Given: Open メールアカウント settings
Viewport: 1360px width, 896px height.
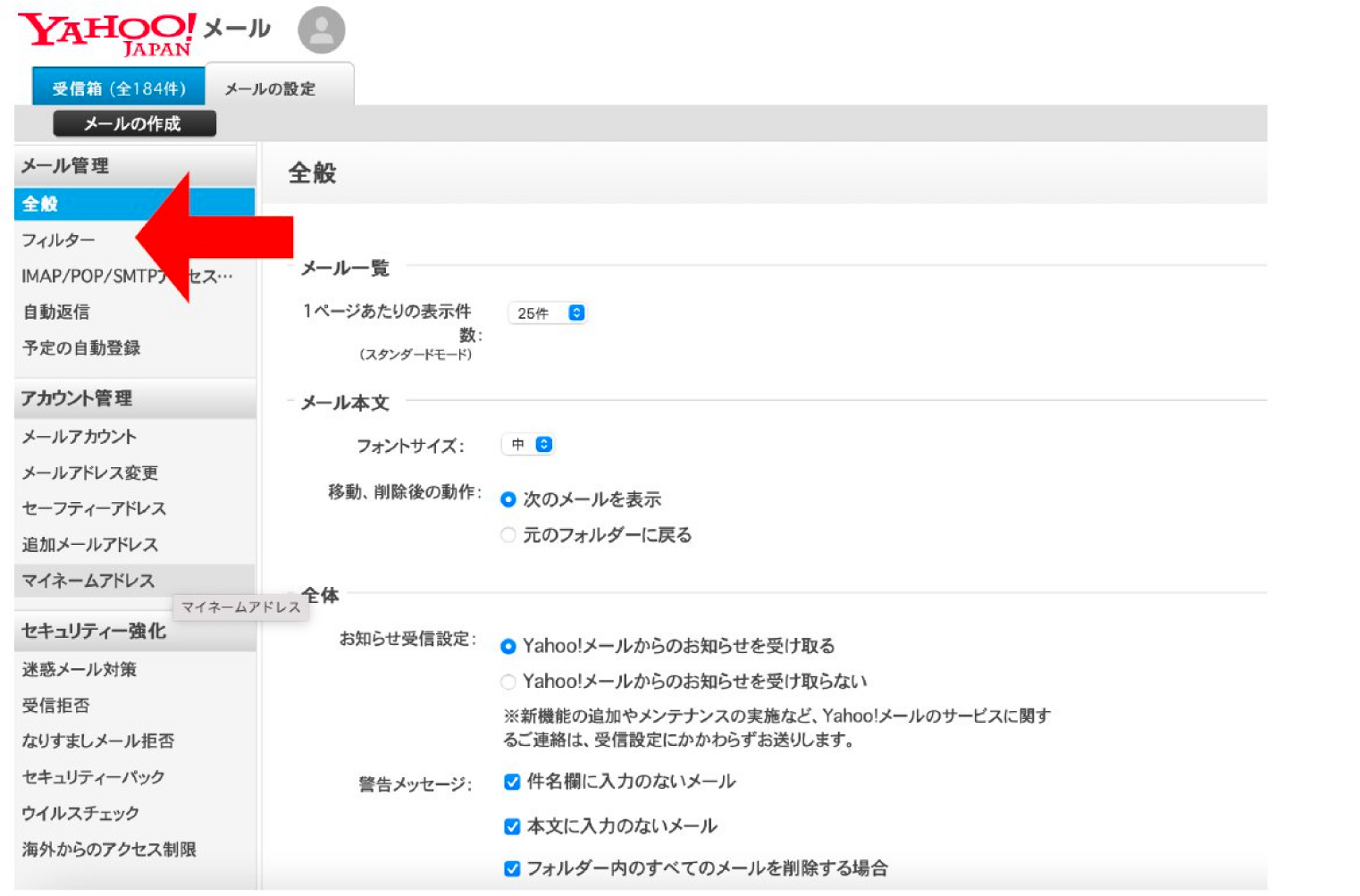Looking at the screenshot, I should tap(80, 437).
